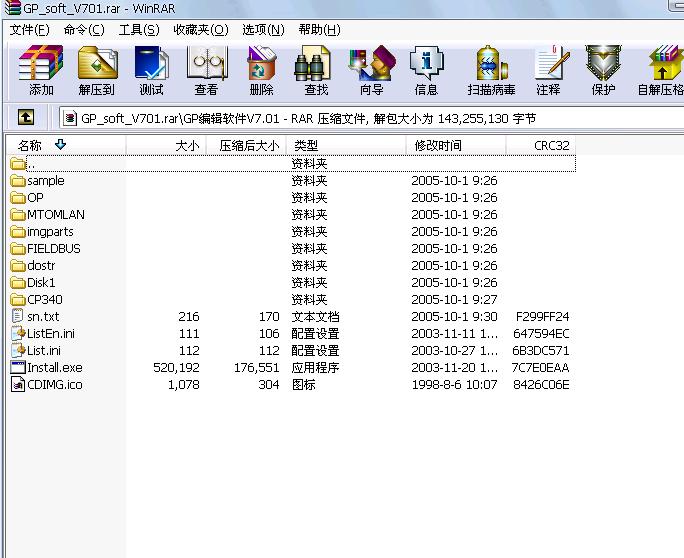
Task: Click the 保护 (Protect) toolbar icon
Action: coord(603,71)
